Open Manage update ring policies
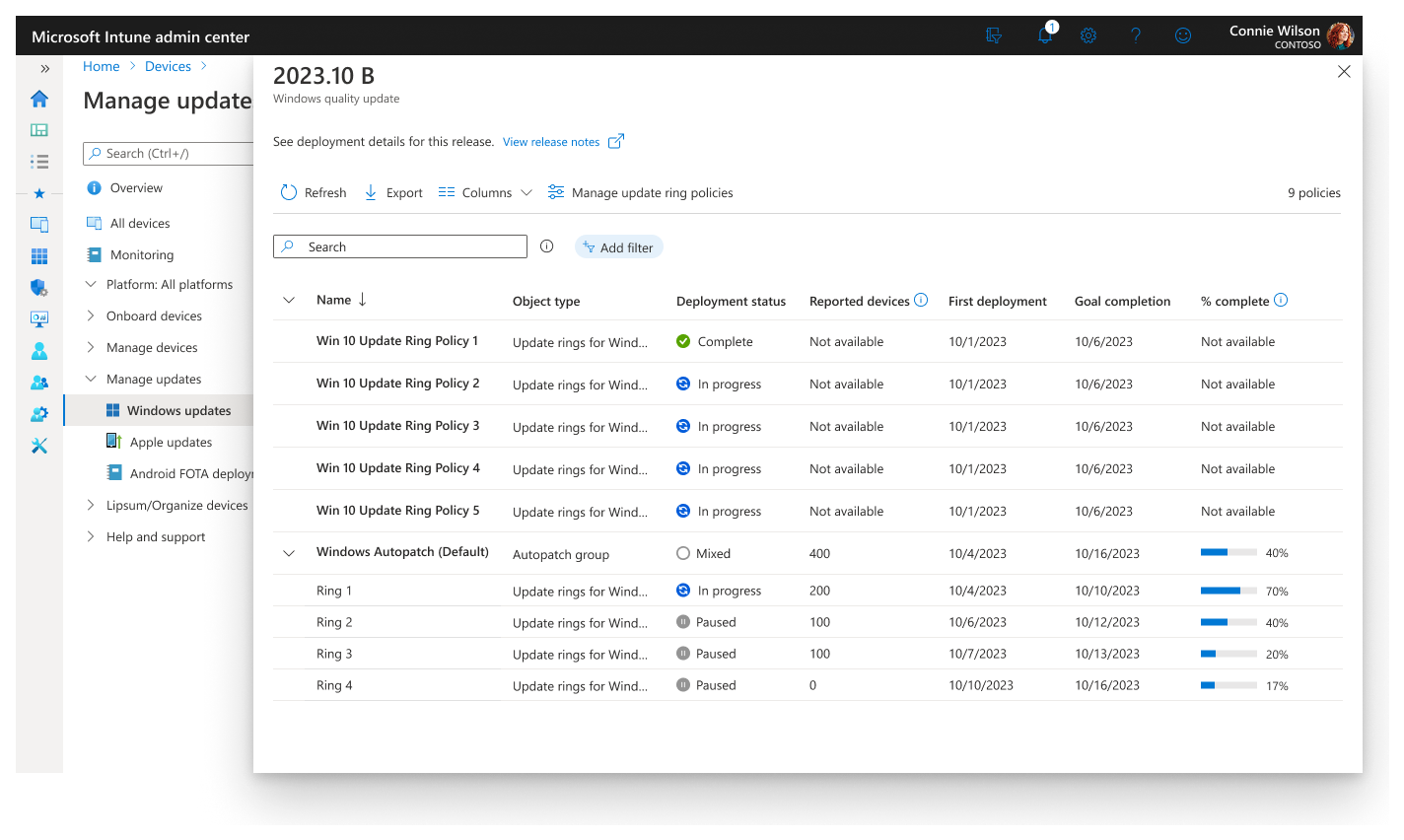The image size is (1404, 840). click(x=641, y=192)
